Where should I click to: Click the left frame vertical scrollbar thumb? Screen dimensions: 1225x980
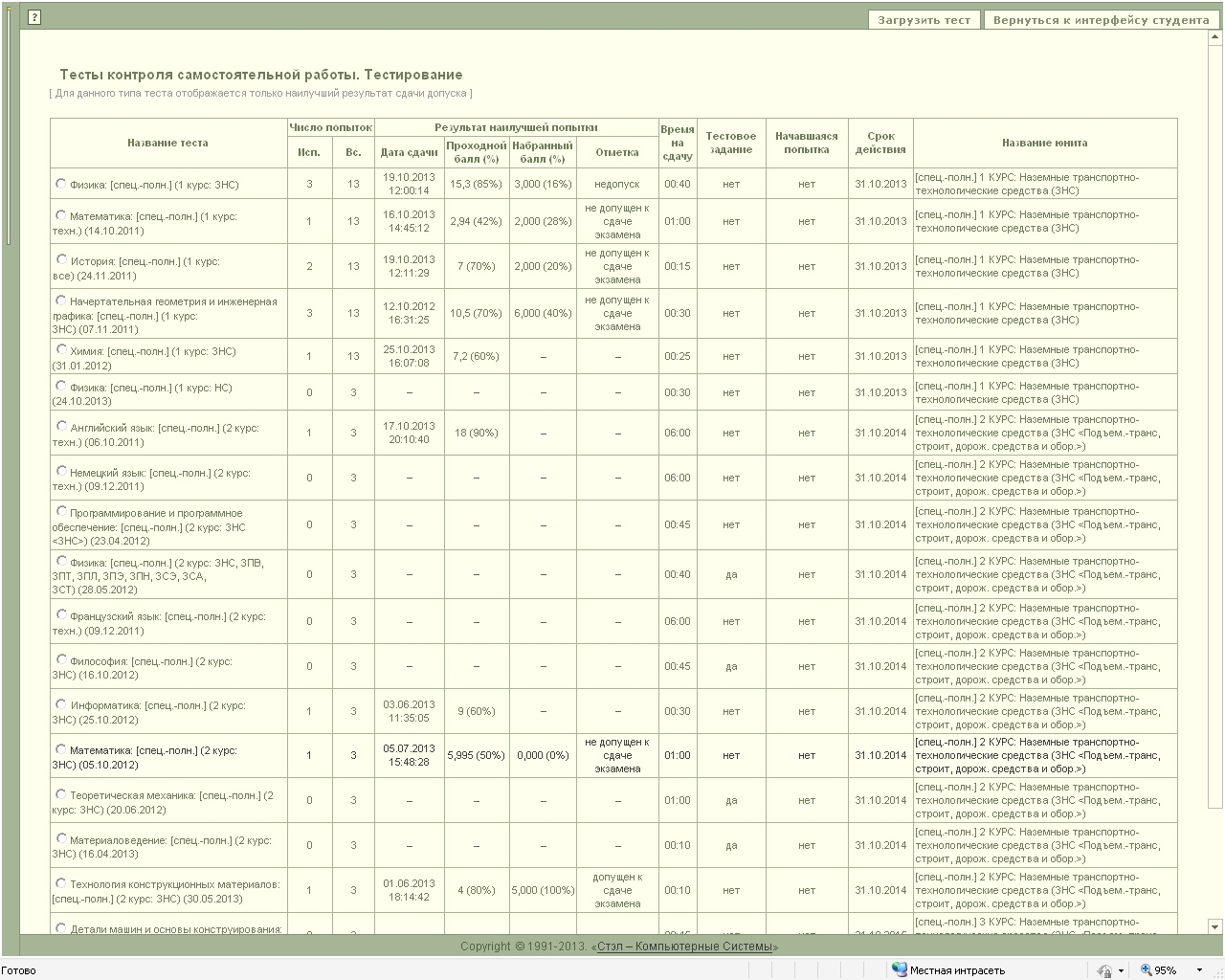pyautogui.click(x=10, y=124)
